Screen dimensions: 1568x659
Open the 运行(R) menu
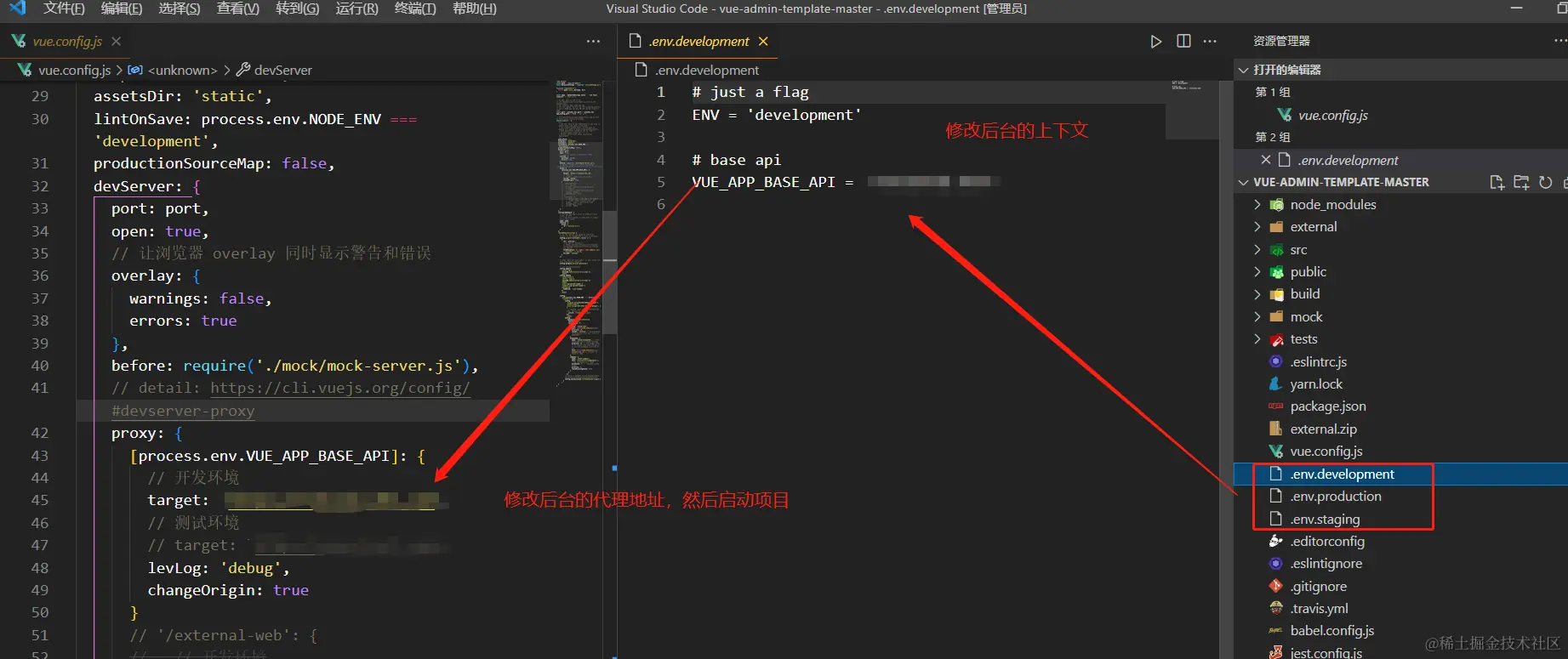click(x=357, y=9)
